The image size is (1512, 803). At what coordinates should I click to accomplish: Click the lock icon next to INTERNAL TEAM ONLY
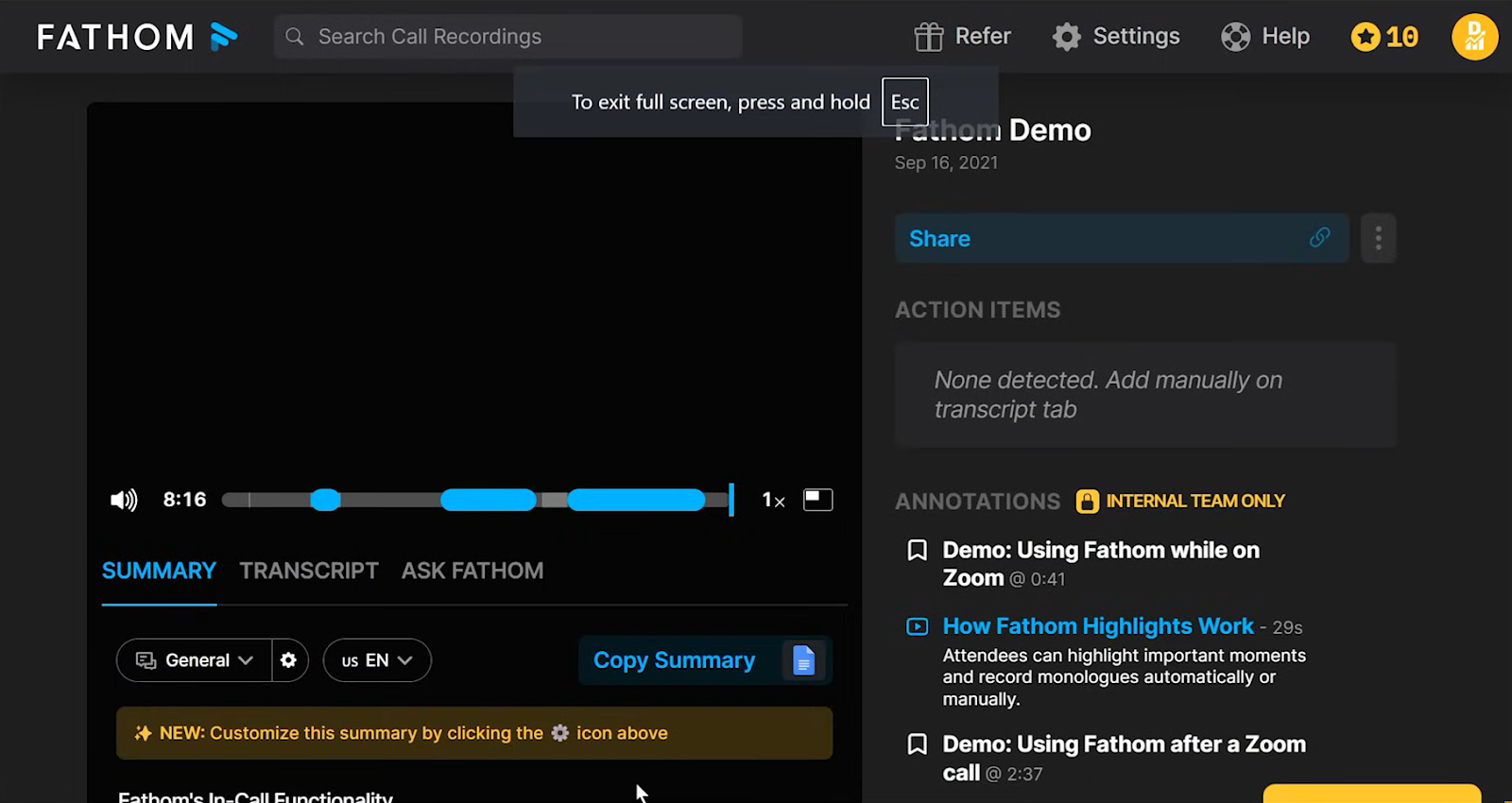click(1088, 501)
